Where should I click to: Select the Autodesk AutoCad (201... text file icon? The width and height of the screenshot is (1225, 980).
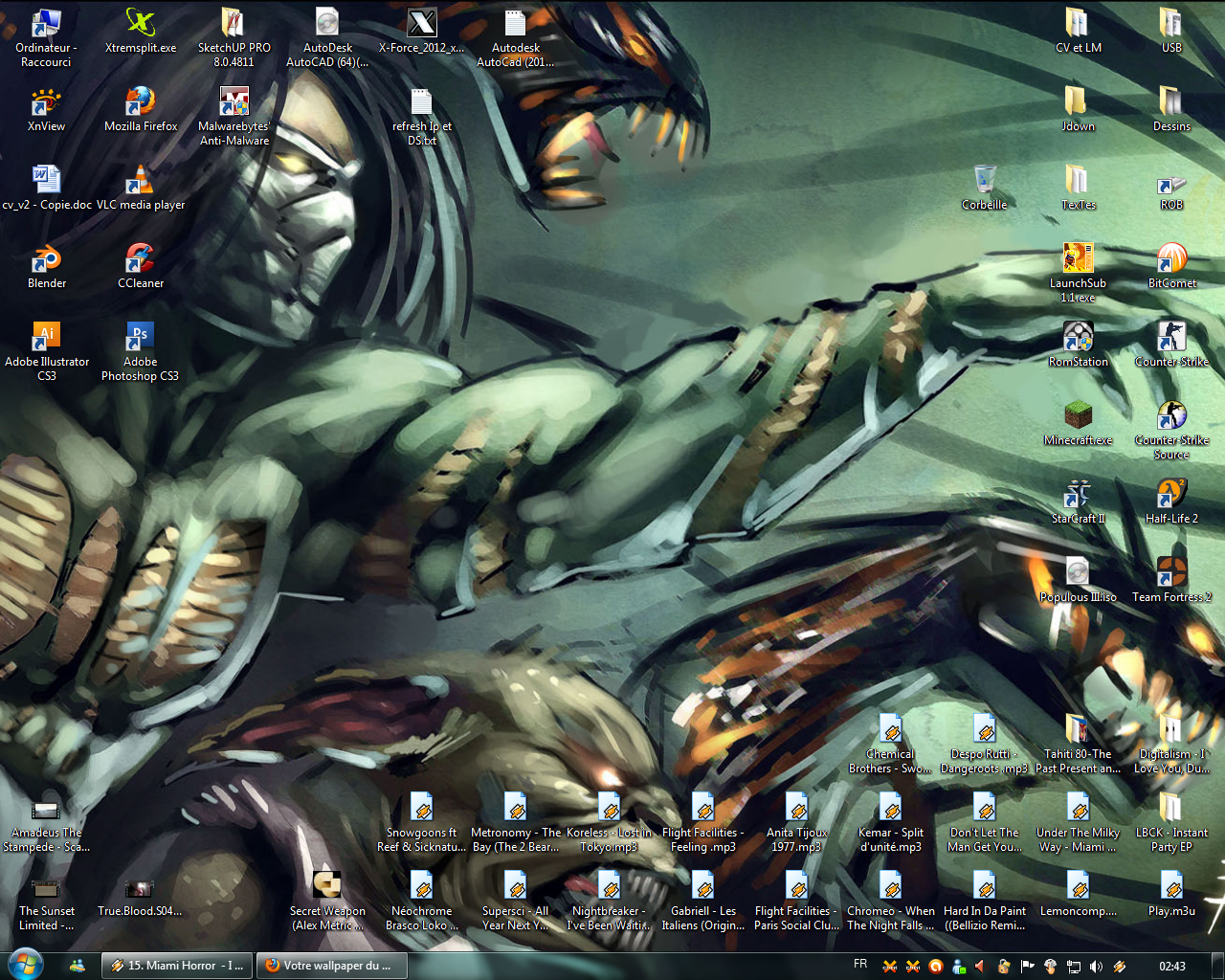tap(515, 38)
